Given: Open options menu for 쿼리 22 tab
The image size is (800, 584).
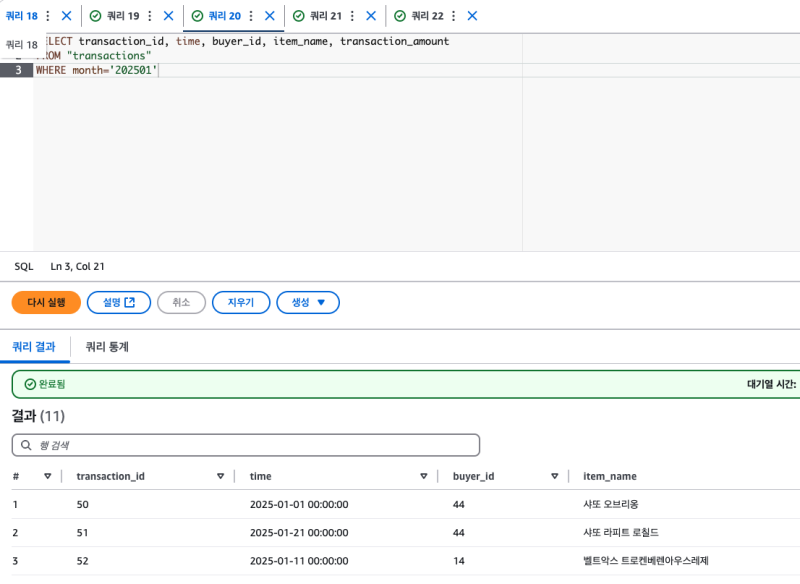Looking at the screenshot, I should coord(453,16).
